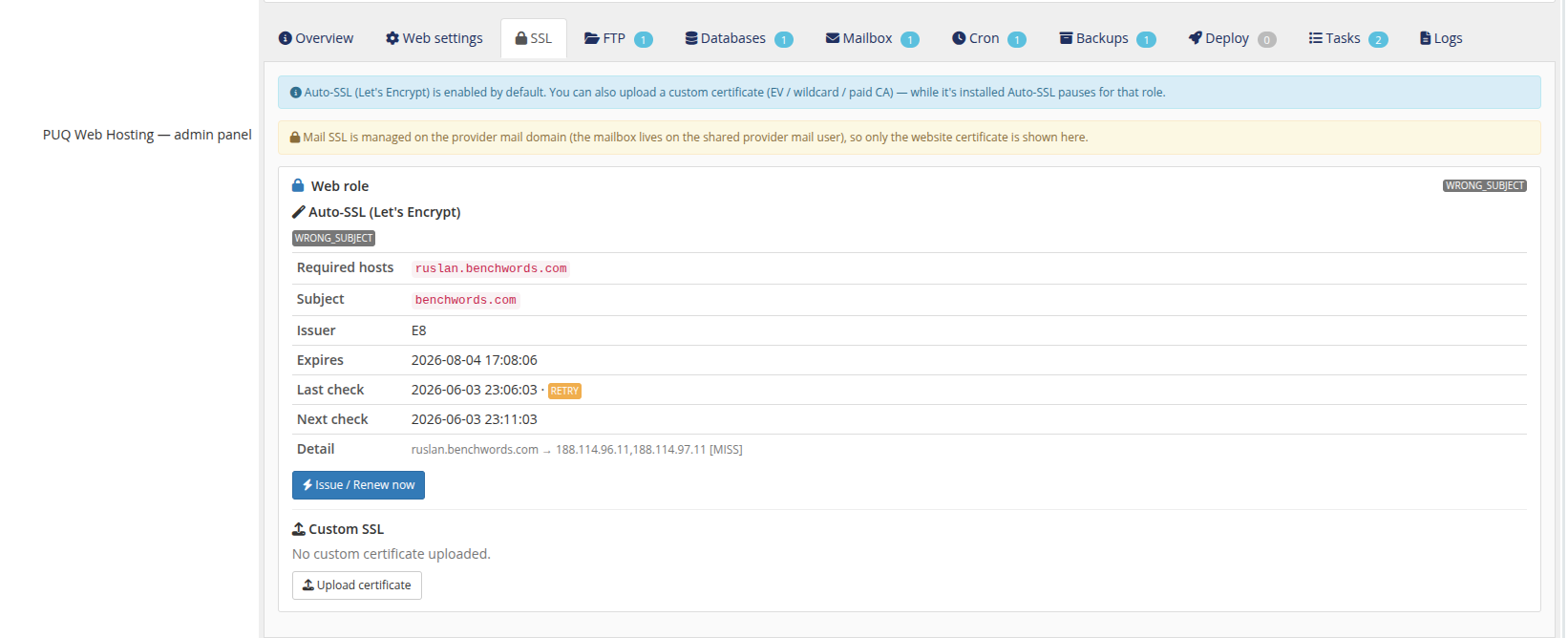This screenshot has width=1568, height=638.
Task: Click the blue lock icon beside Web role
Action: (x=298, y=185)
